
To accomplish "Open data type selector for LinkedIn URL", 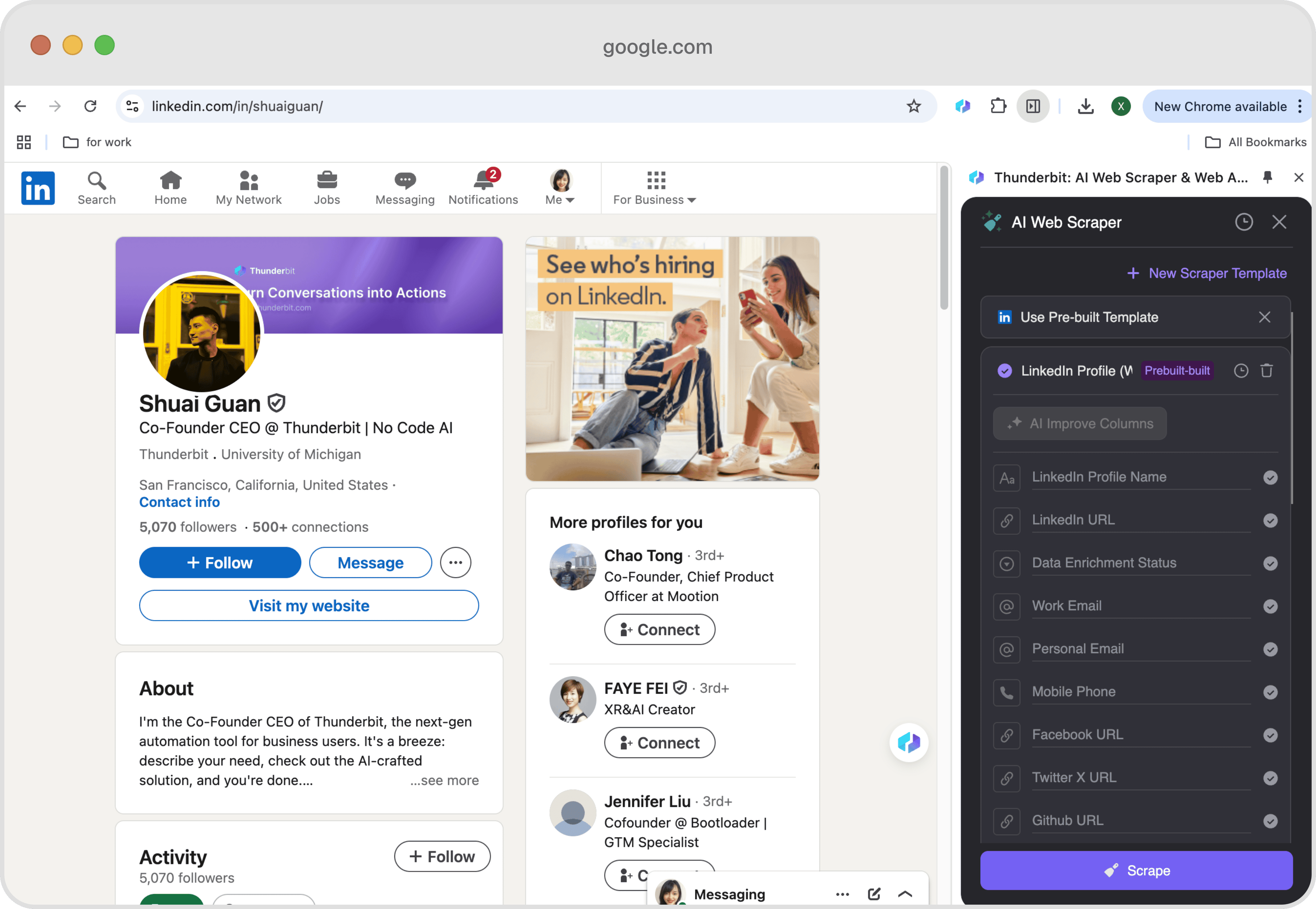I will 1007,521.
